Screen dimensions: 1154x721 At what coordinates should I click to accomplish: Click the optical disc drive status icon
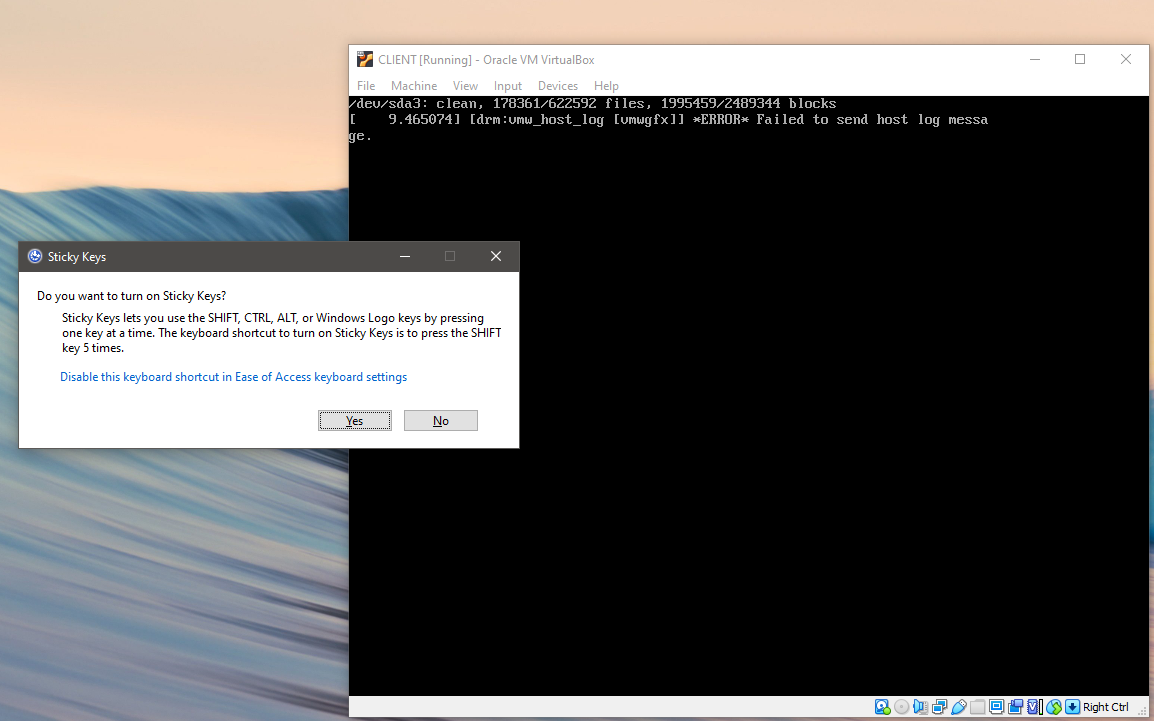[902, 707]
